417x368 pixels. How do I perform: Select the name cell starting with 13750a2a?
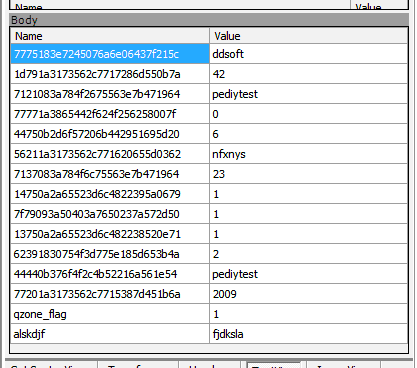[110, 234]
